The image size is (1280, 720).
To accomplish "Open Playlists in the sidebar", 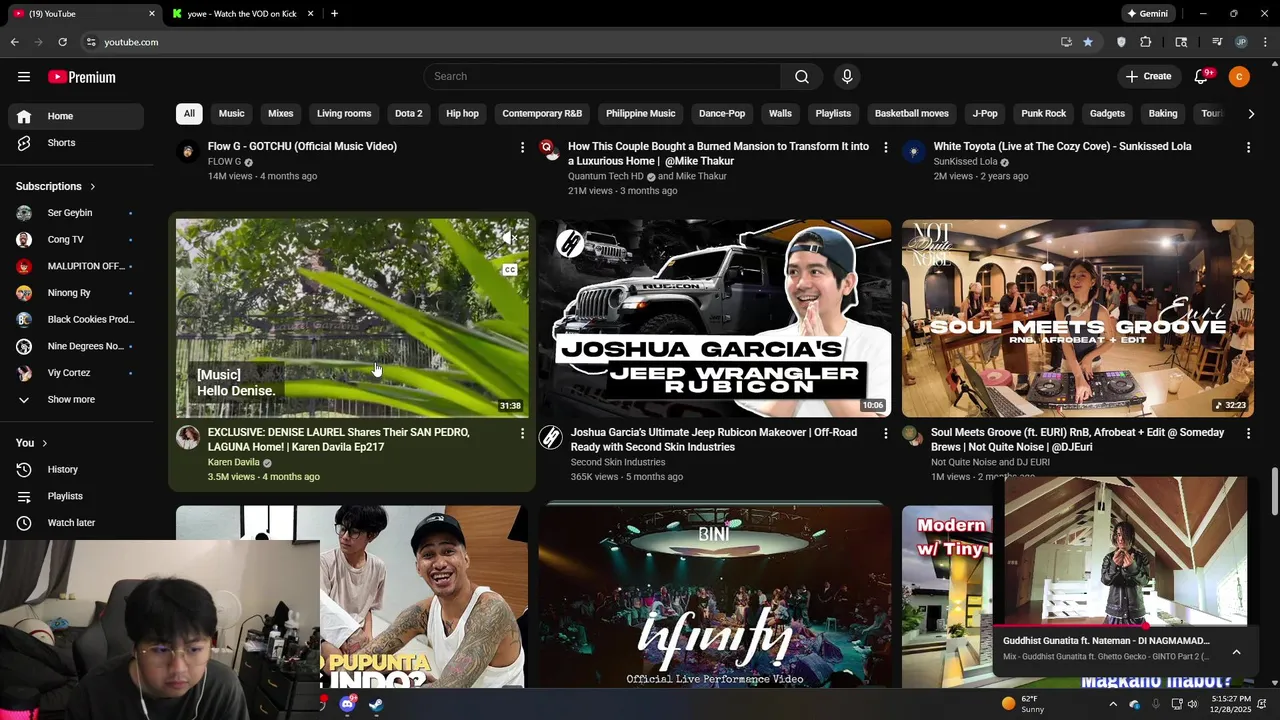I will 76,496.
